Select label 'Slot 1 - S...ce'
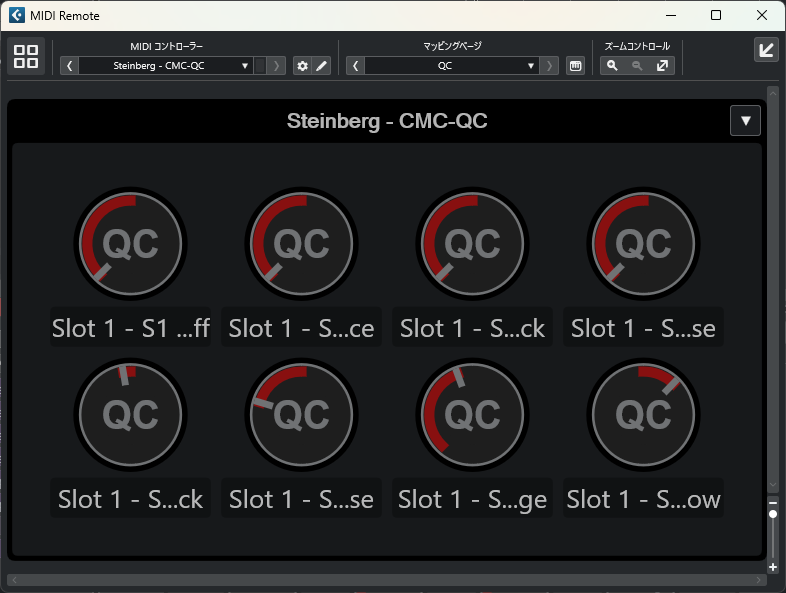 (x=301, y=328)
